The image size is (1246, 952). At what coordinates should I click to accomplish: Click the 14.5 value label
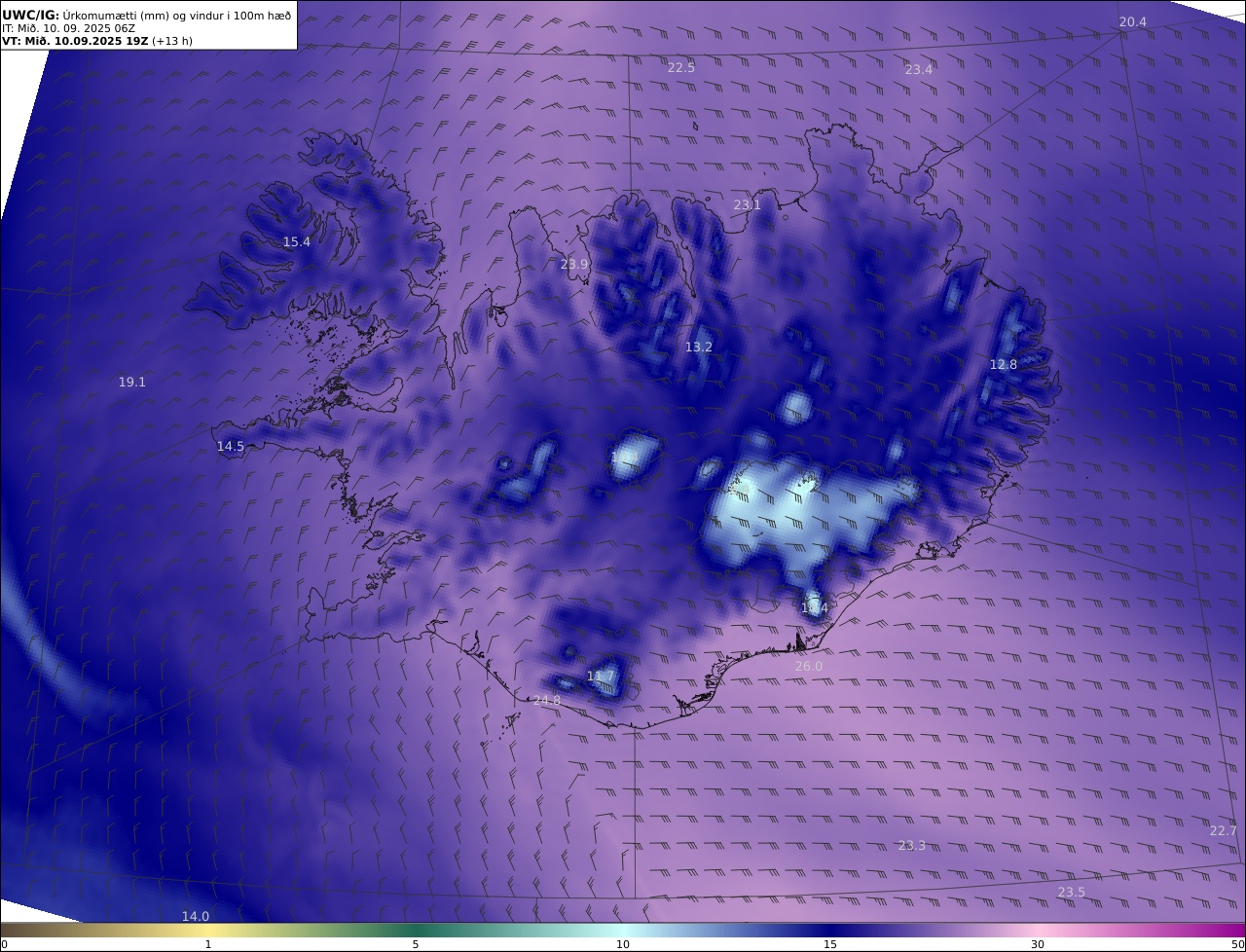[x=231, y=447]
